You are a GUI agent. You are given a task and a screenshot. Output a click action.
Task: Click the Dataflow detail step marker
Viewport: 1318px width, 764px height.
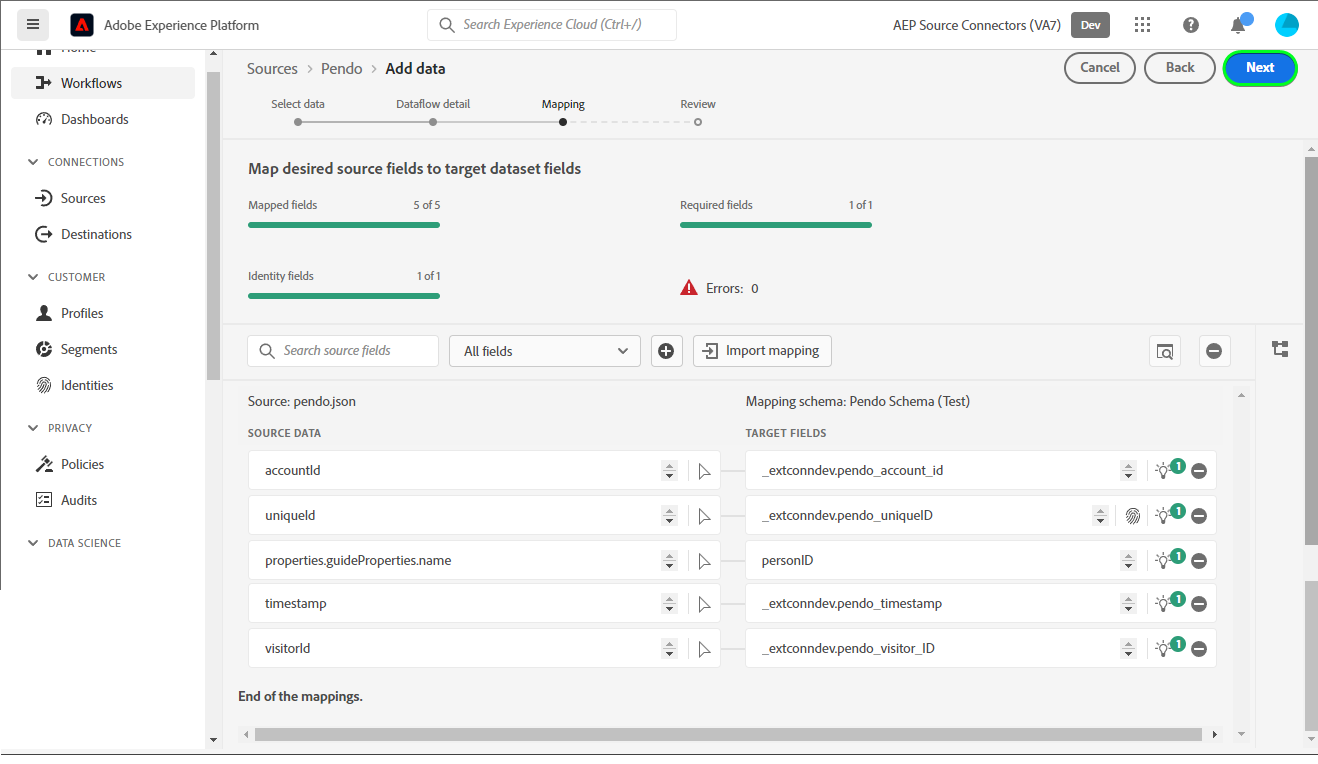(433, 122)
